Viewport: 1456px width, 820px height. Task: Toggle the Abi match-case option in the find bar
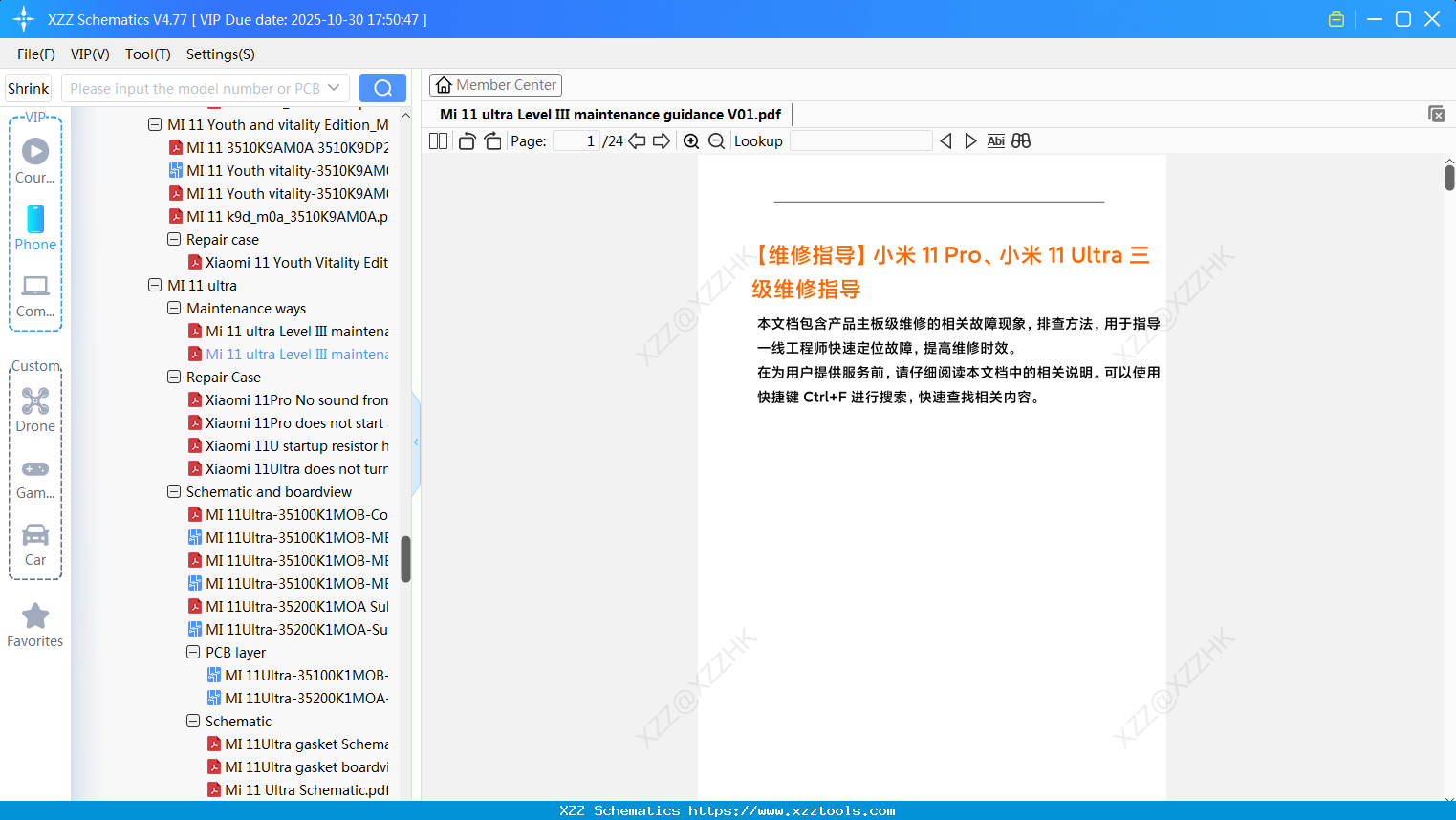(996, 140)
